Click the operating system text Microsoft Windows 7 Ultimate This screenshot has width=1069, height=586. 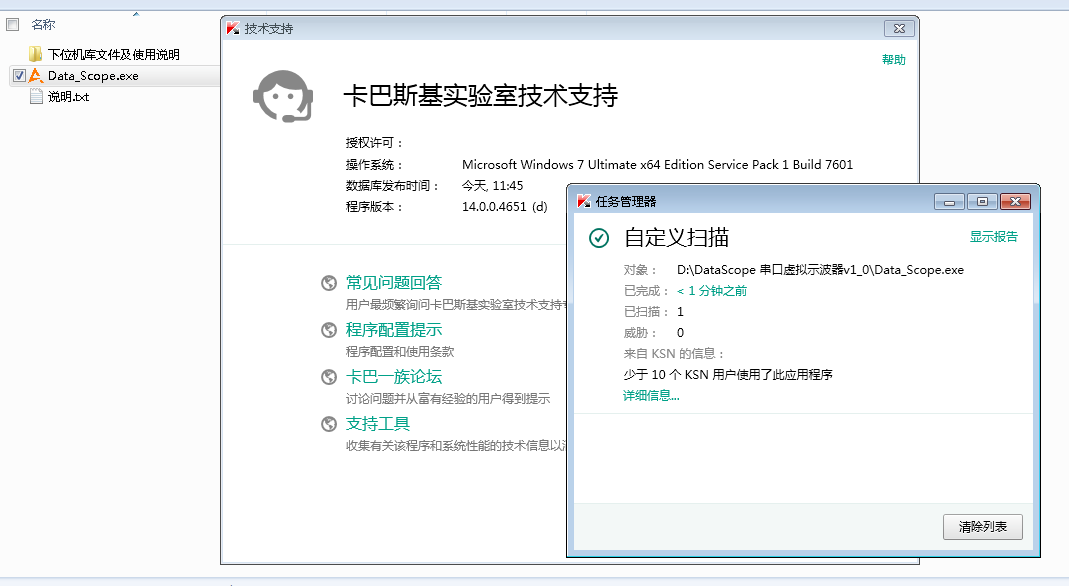coord(657,164)
